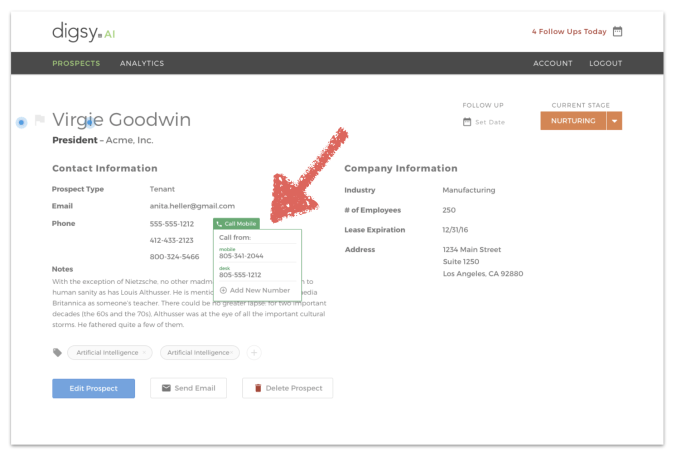Toggle the blue radio dot left of flag
Viewport: 676px width, 455px height.
point(22,122)
